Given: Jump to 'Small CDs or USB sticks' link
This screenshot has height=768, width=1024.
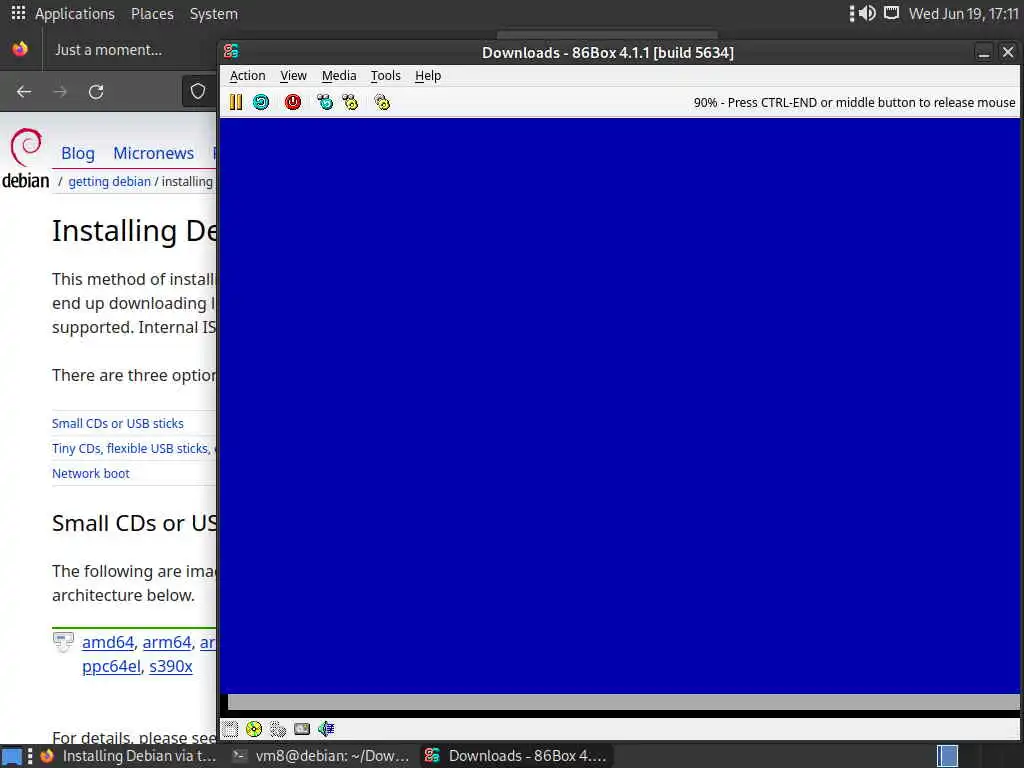Looking at the screenshot, I should tap(118, 423).
